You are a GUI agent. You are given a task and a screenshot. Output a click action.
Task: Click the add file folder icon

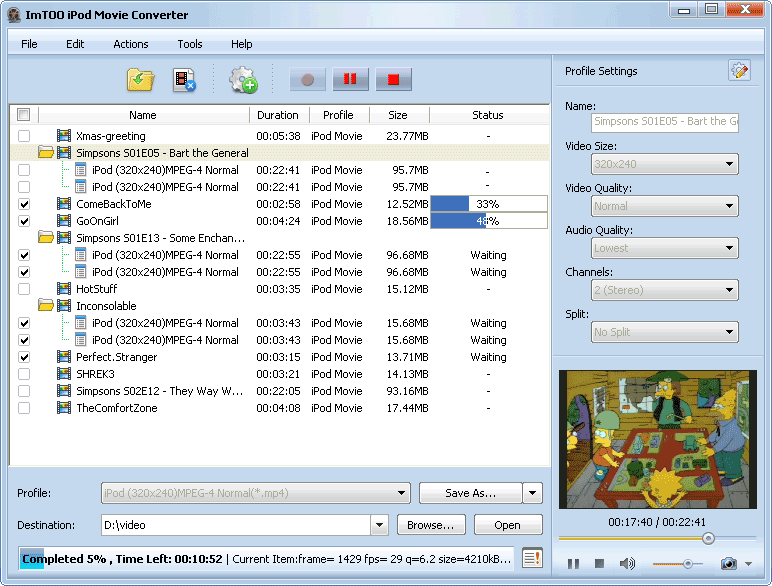[140, 80]
